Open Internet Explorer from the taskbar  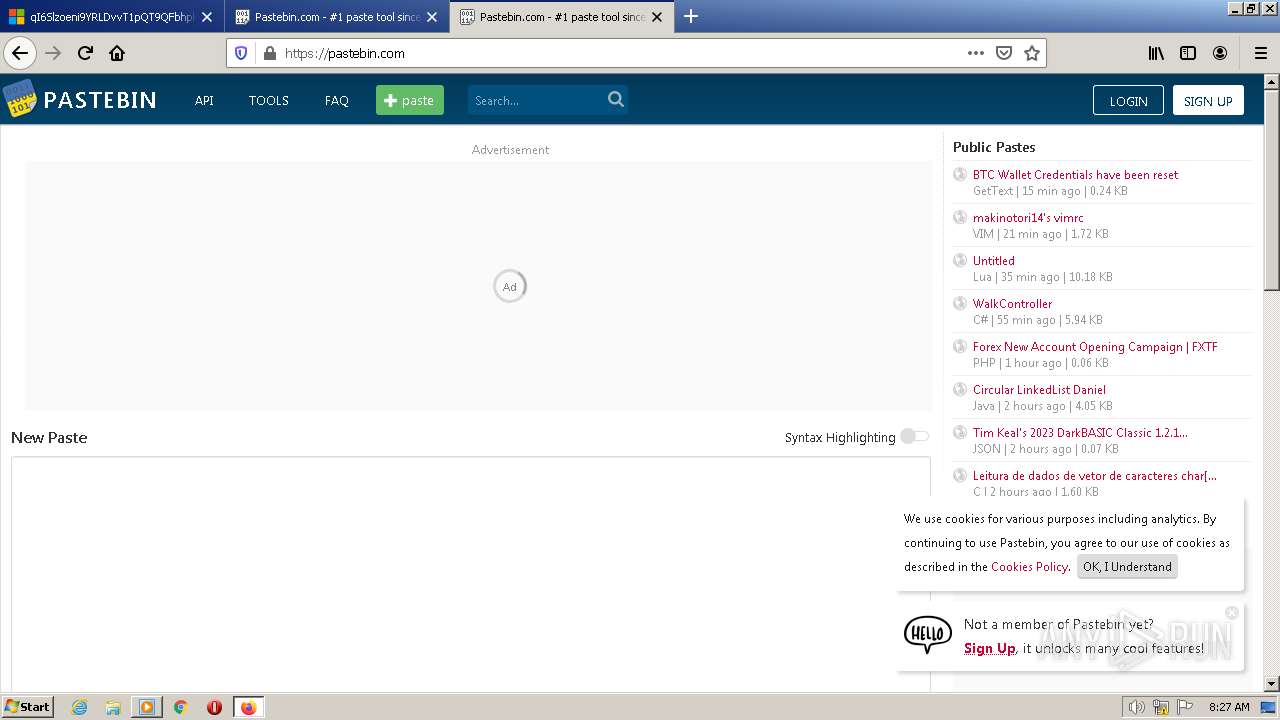click(80, 707)
